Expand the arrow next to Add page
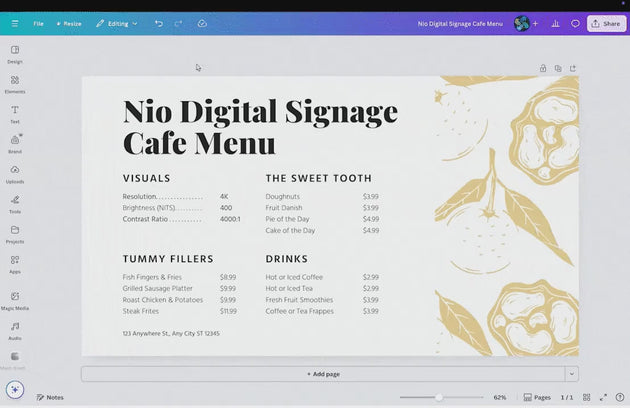The width and height of the screenshot is (630, 408). [x=571, y=374]
